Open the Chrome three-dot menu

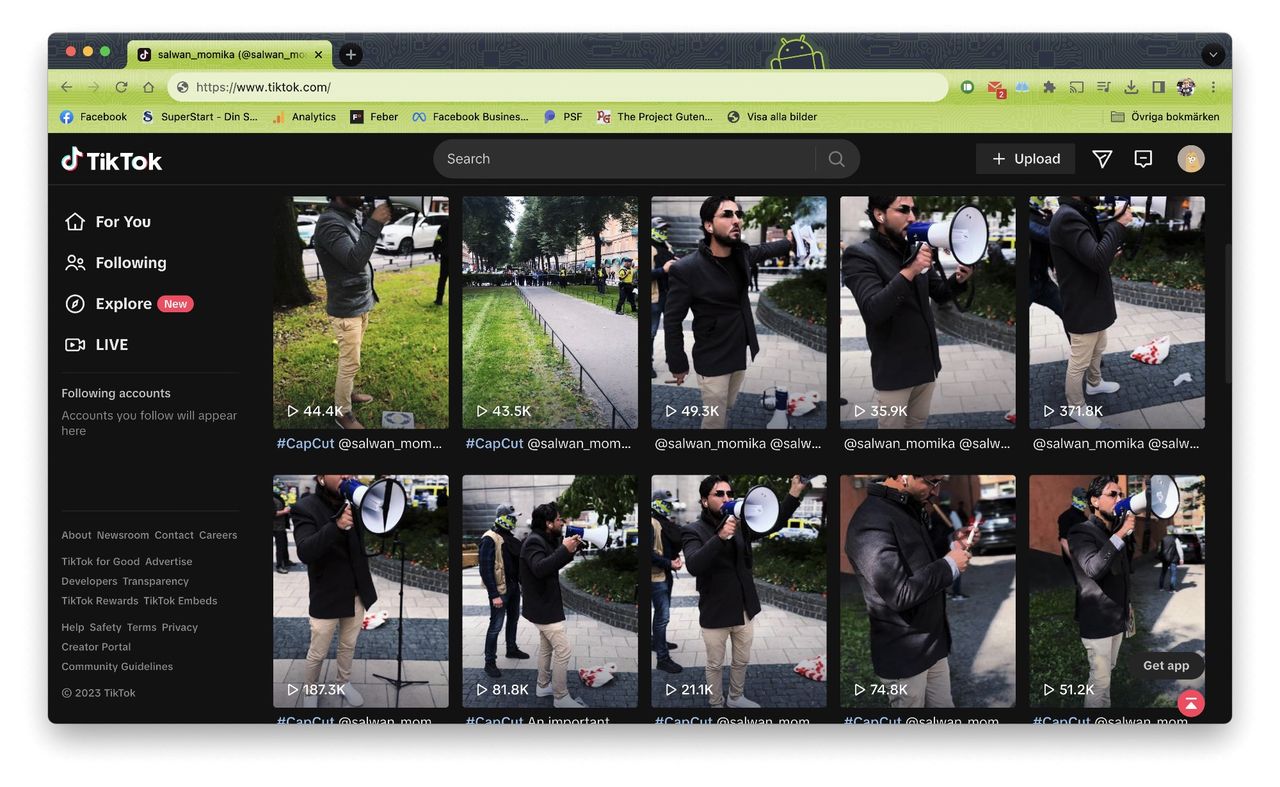(1214, 87)
